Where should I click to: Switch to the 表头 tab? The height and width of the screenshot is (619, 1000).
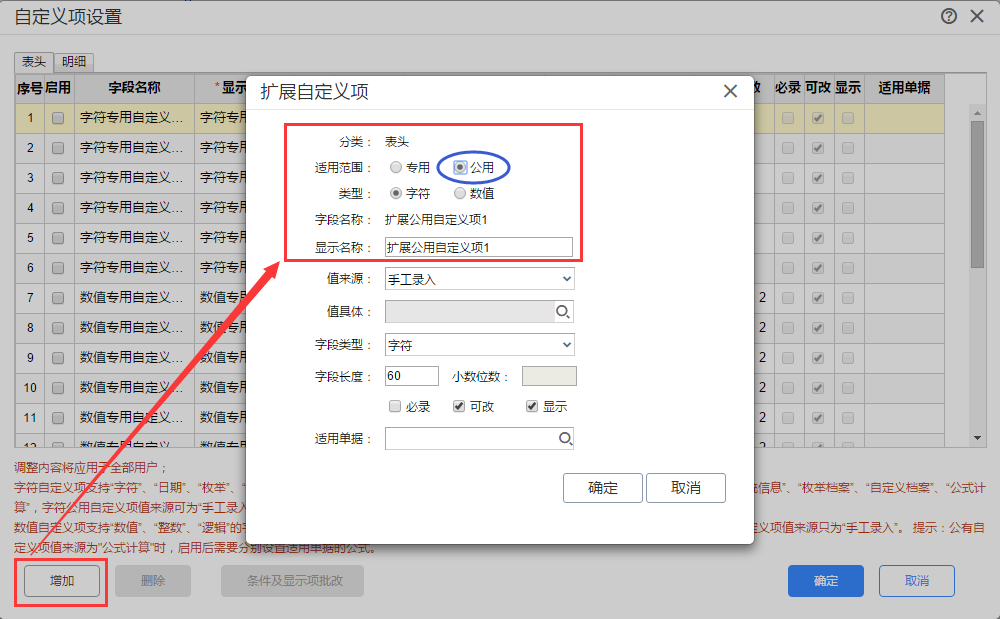(34, 62)
